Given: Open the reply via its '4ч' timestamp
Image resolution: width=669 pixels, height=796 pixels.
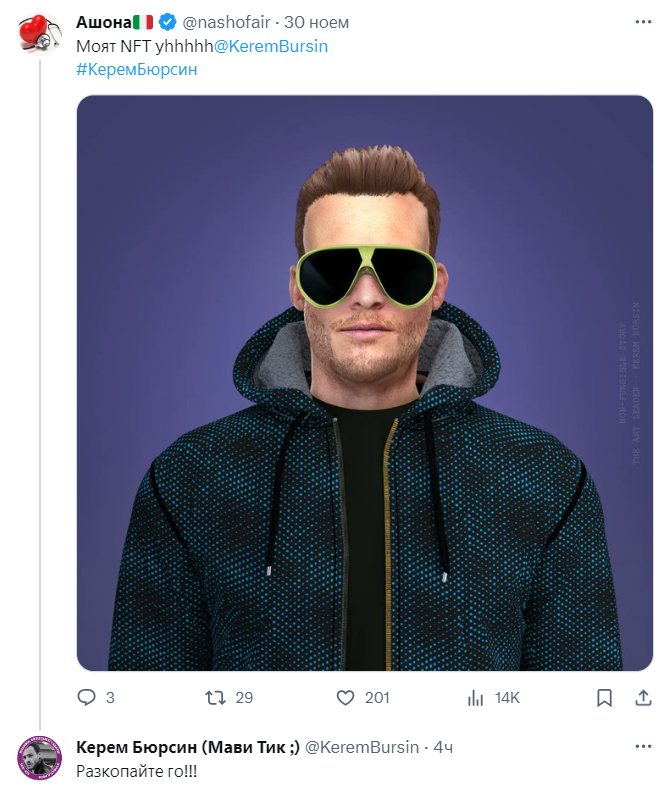Looking at the screenshot, I should (443, 747).
